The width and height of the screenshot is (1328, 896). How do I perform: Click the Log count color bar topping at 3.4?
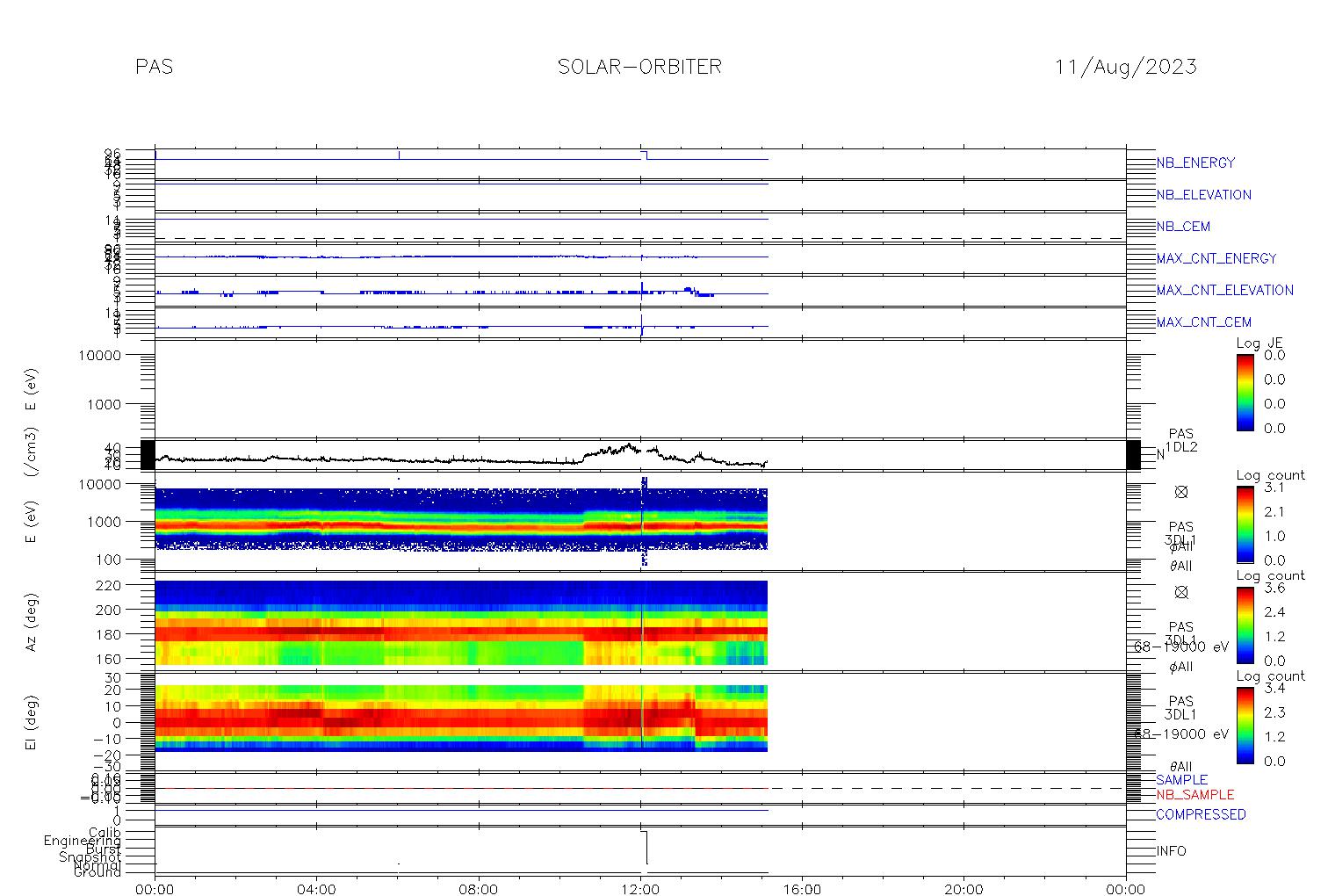(x=1245, y=725)
